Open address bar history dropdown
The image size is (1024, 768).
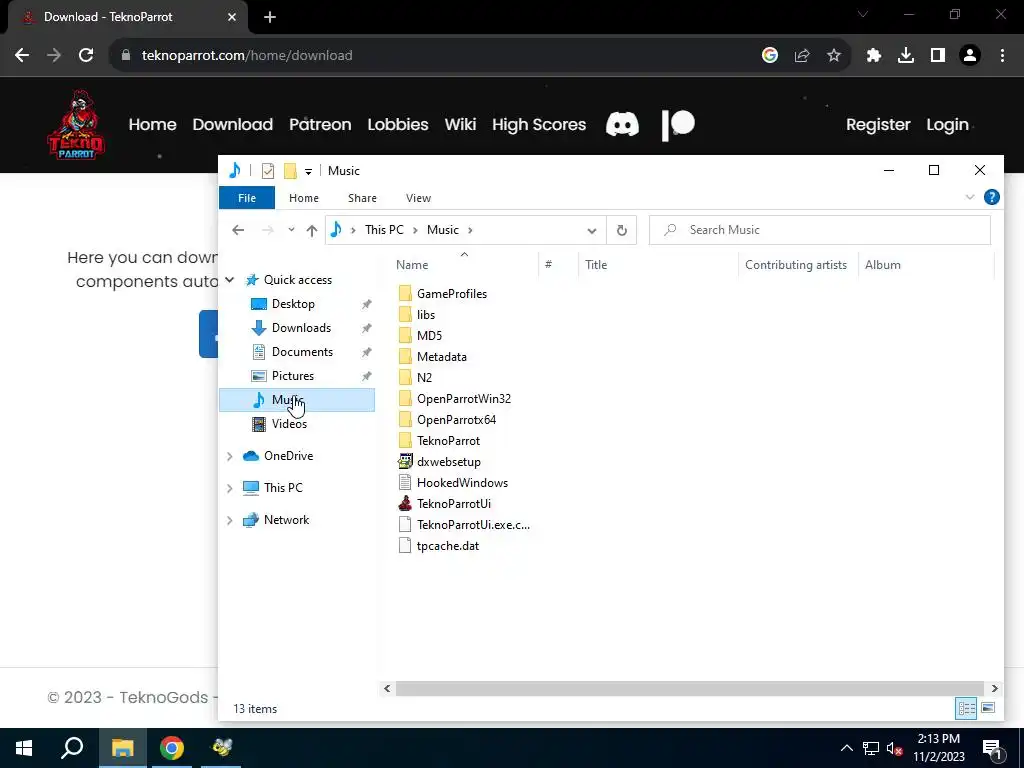tap(592, 230)
